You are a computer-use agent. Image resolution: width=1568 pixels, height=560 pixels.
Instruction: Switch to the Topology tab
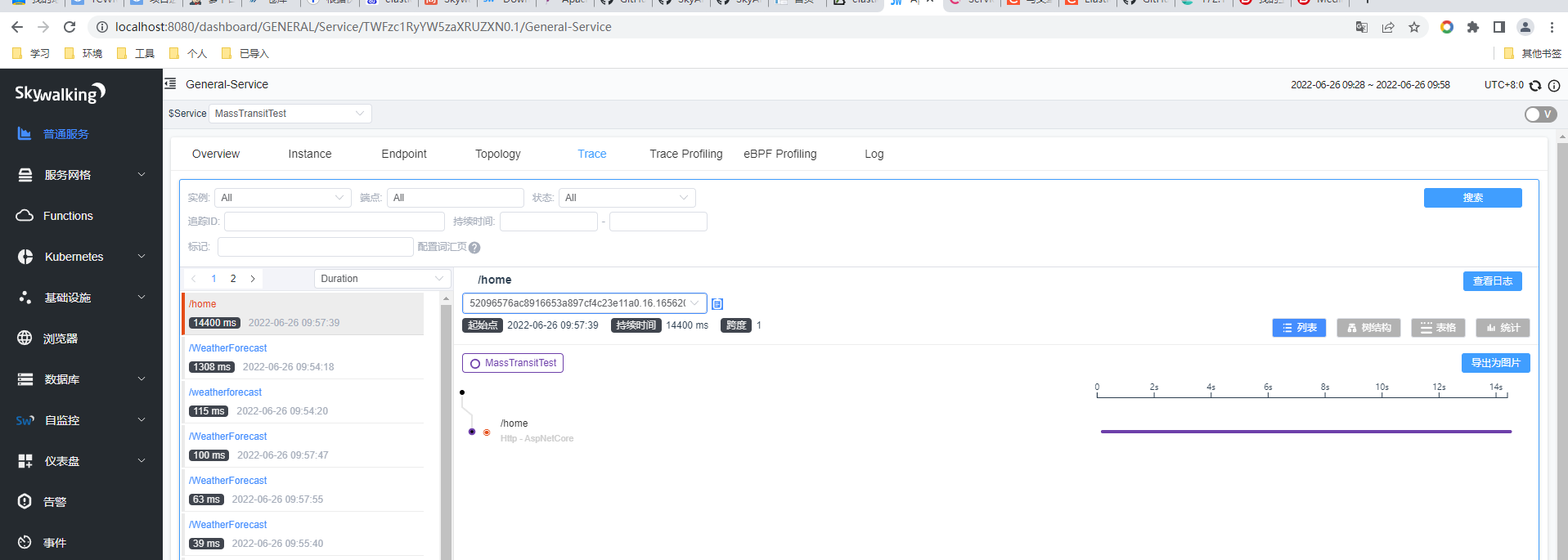(498, 154)
